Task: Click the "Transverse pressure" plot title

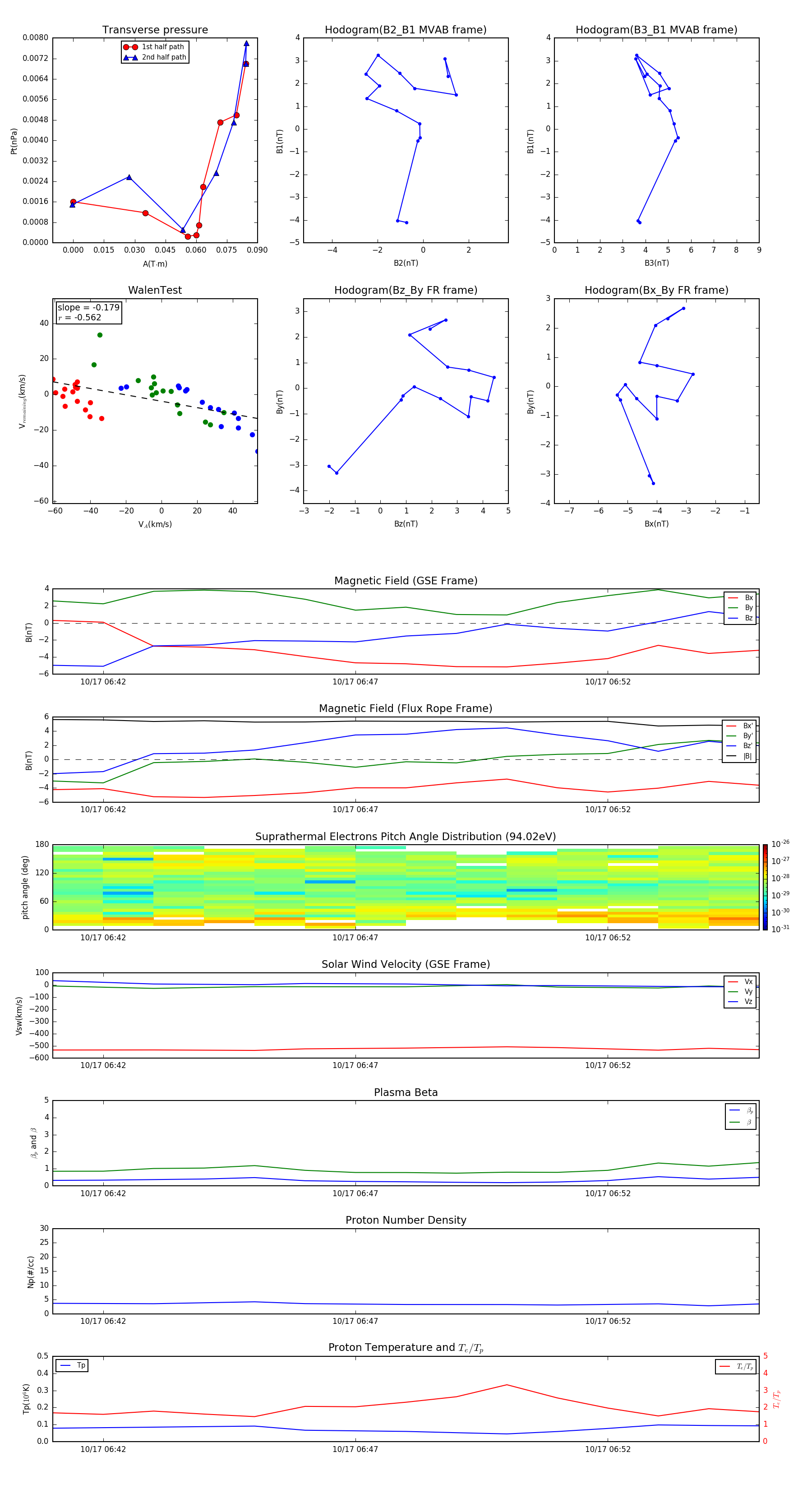Action: tap(155, 30)
